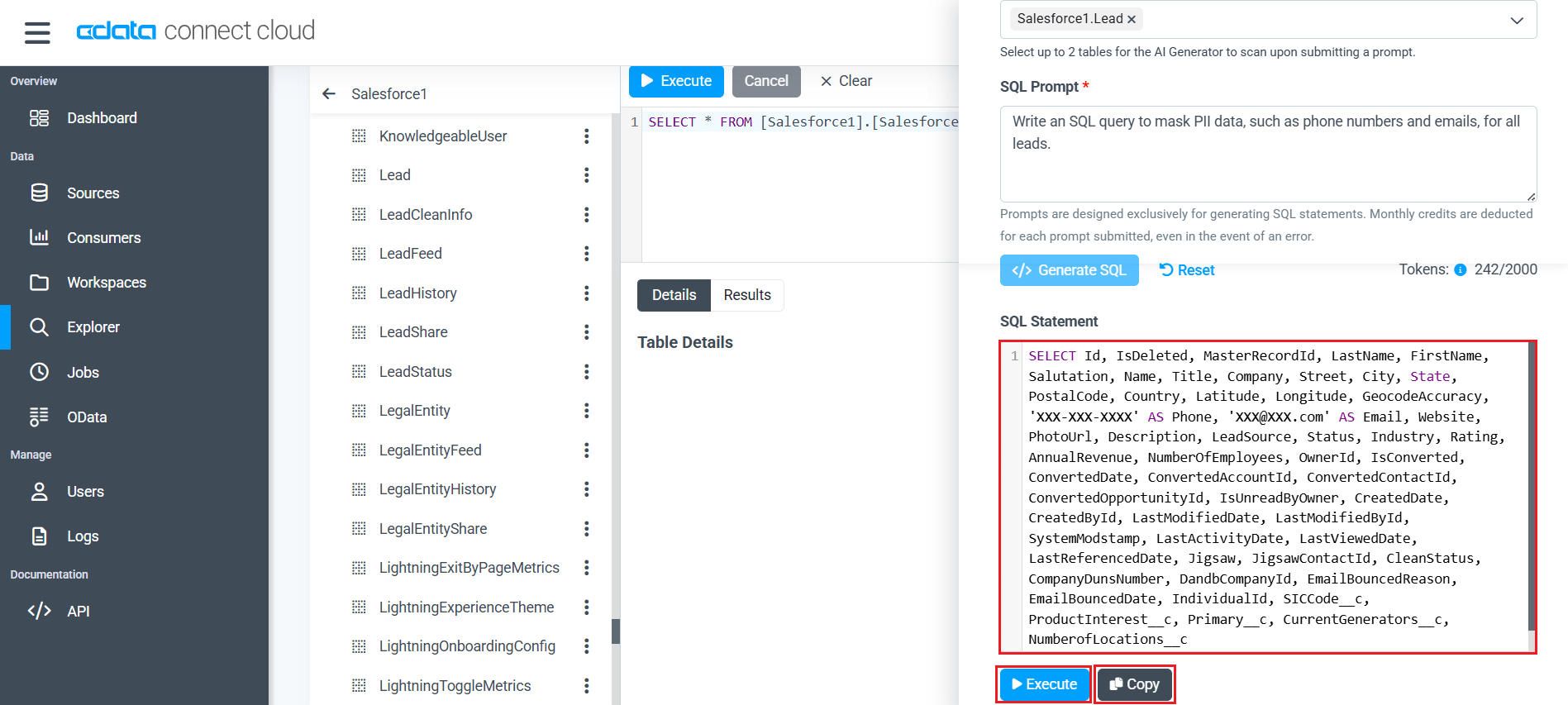Reset the SQL prompt
The image size is (1568, 705).
coord(1187,270)
